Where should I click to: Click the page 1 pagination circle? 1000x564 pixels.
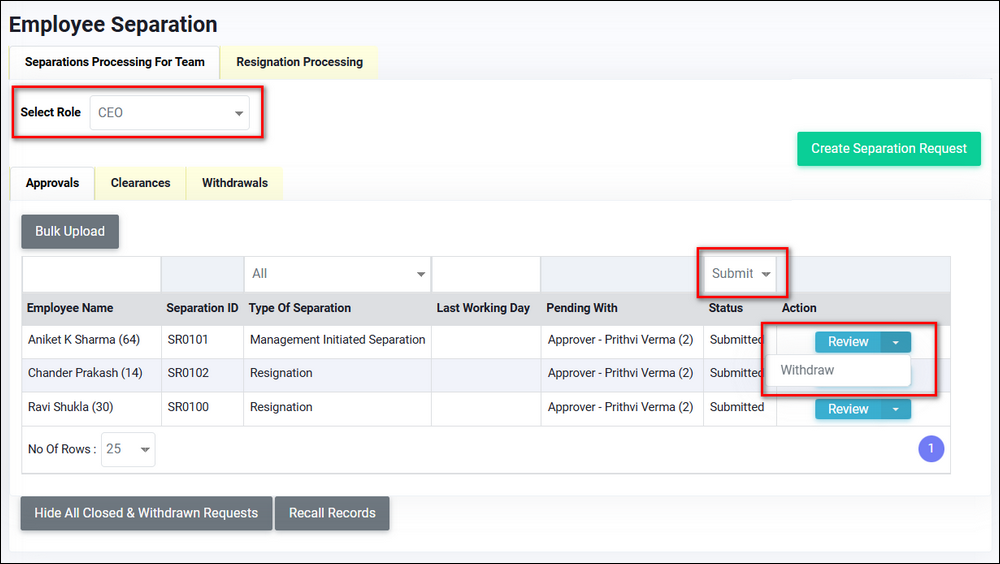pos(930,449)
